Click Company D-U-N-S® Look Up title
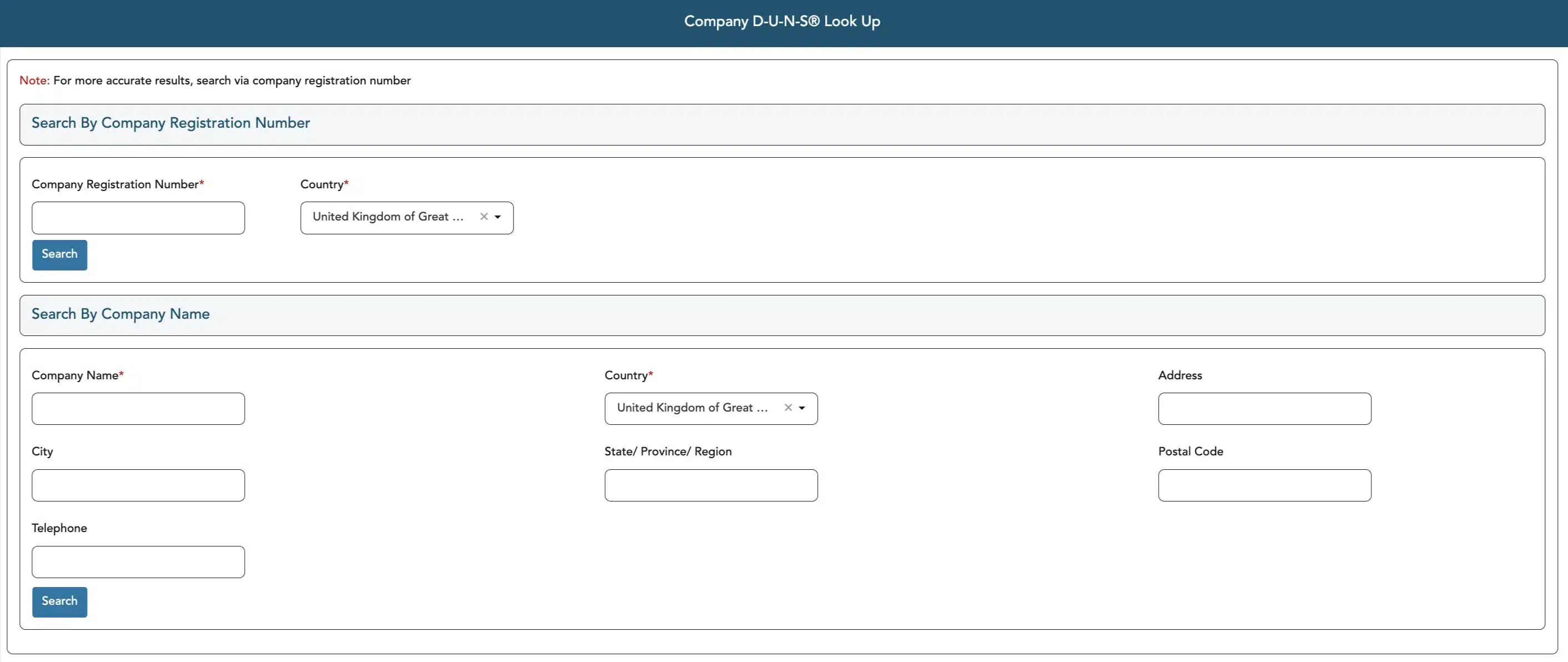 (782, 21)
